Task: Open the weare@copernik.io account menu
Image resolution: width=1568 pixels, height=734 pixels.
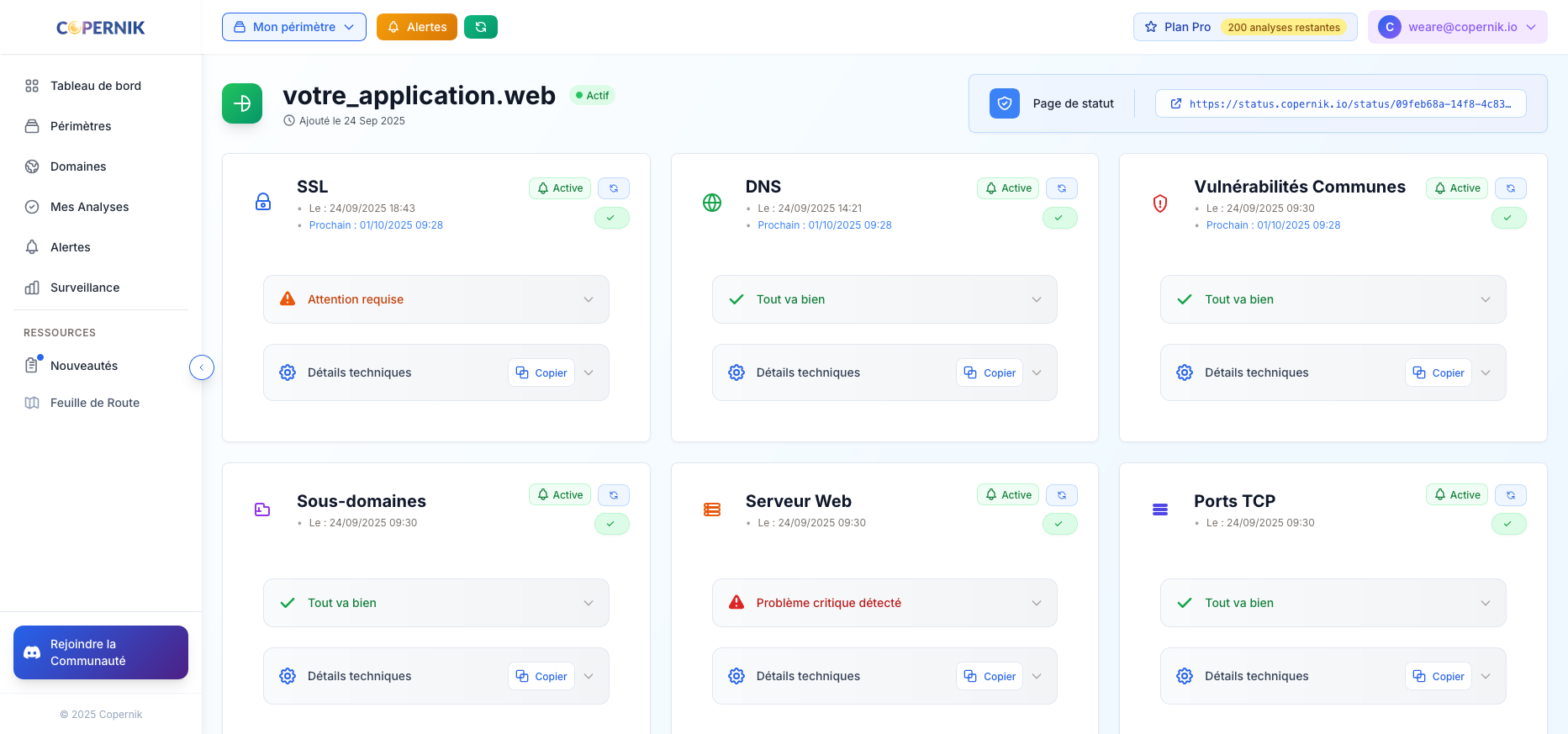Action: point(1456,27)
